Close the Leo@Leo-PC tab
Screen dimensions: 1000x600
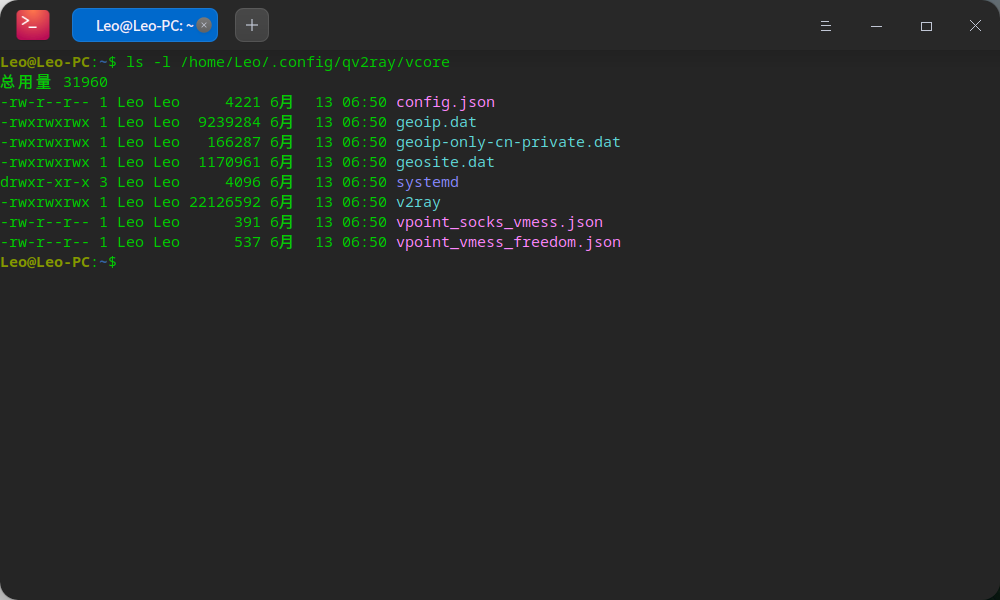[x=204, y=25]
